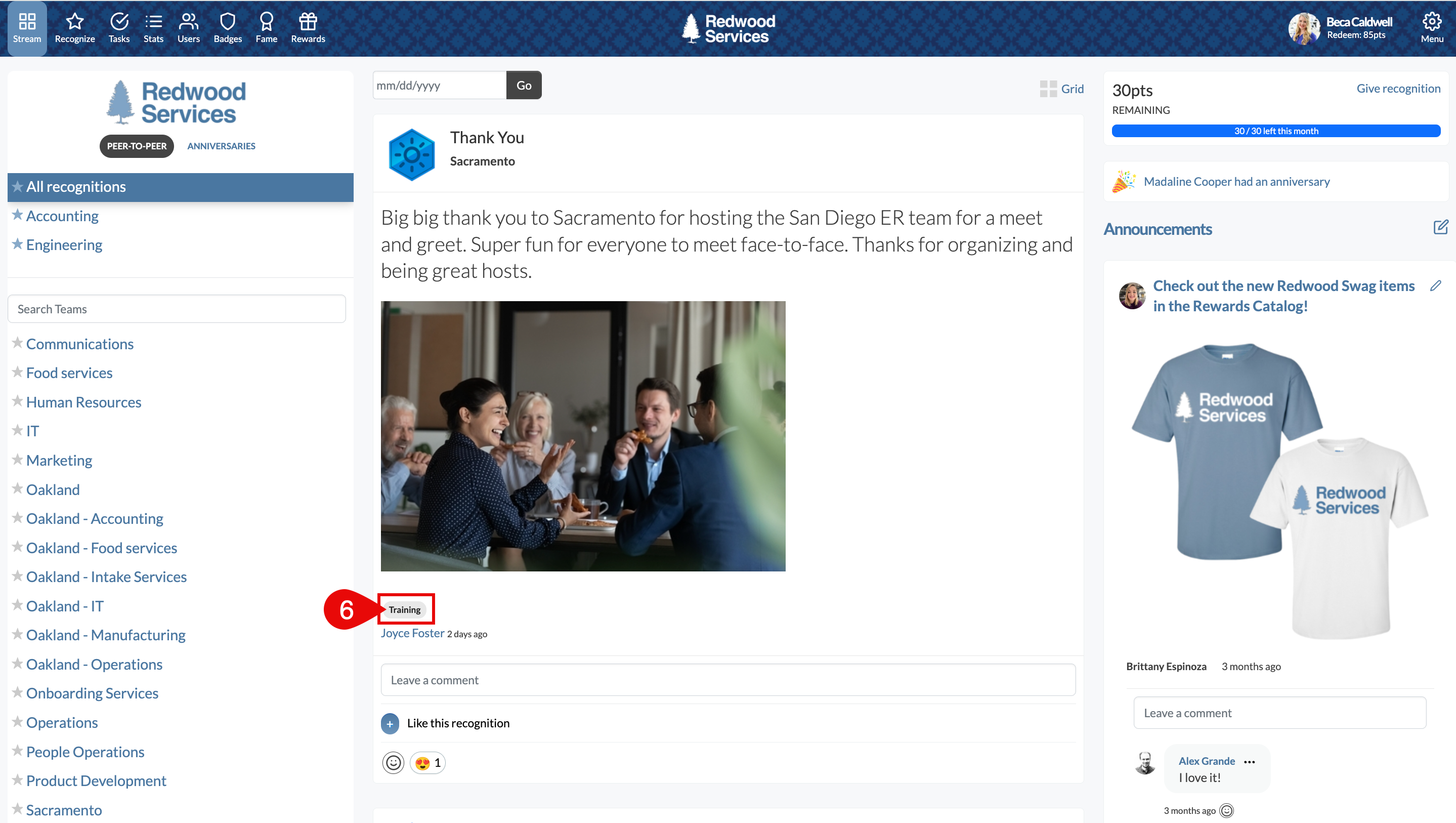
Task: Toggle star for Product Development team
Action: pos(18,780)
